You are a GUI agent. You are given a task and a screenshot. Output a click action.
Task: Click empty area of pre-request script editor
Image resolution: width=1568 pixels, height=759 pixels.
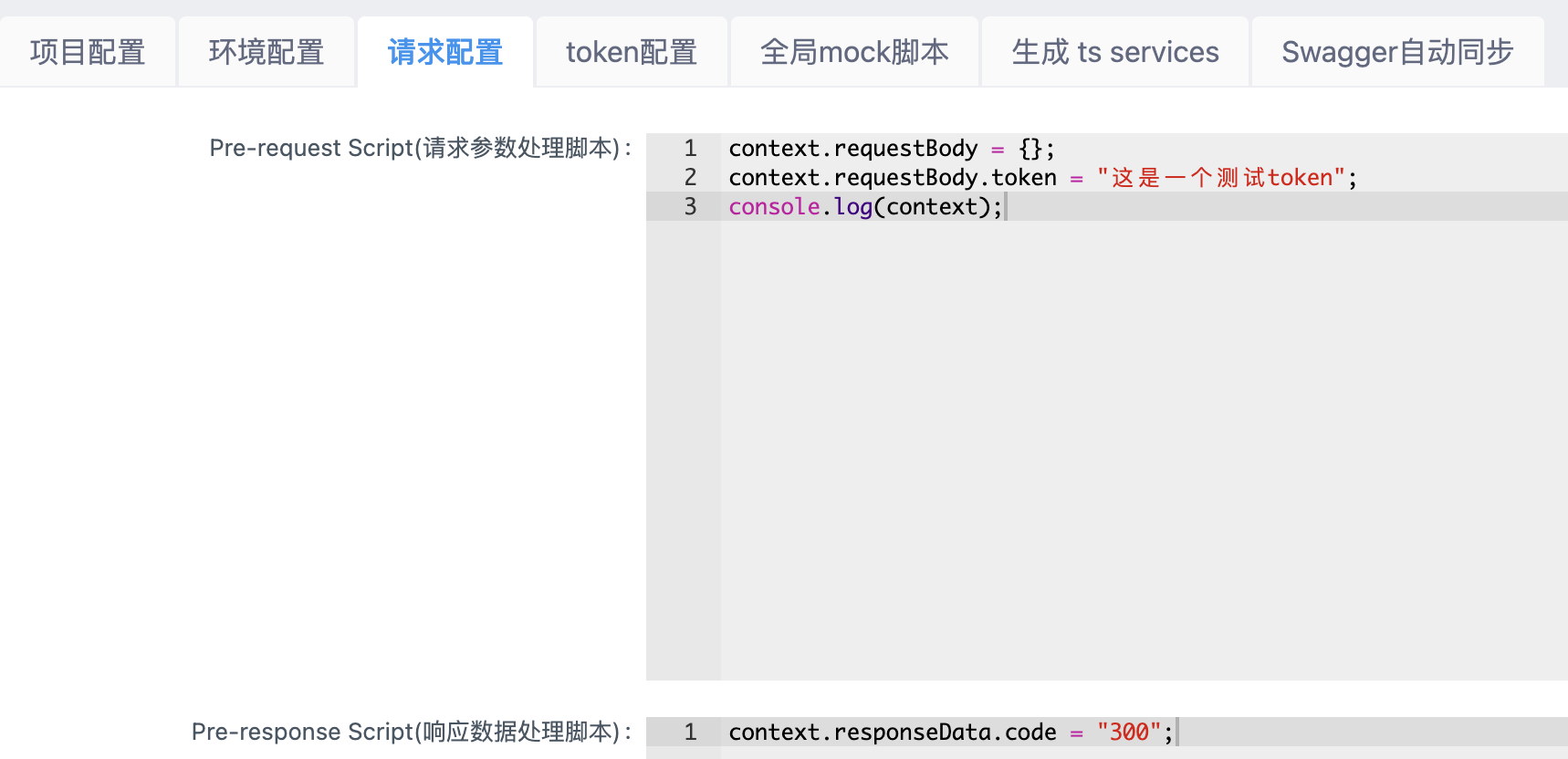[x=1144, y=447]
